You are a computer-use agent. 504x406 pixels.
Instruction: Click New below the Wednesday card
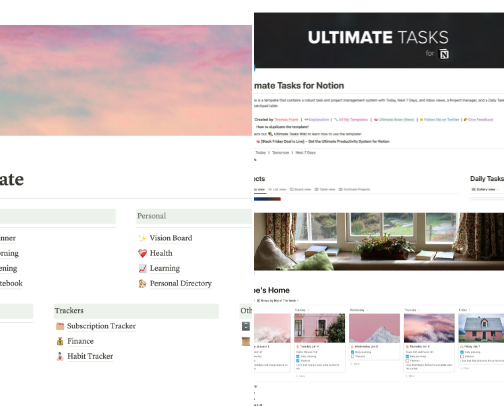click(x=356, y=364)
